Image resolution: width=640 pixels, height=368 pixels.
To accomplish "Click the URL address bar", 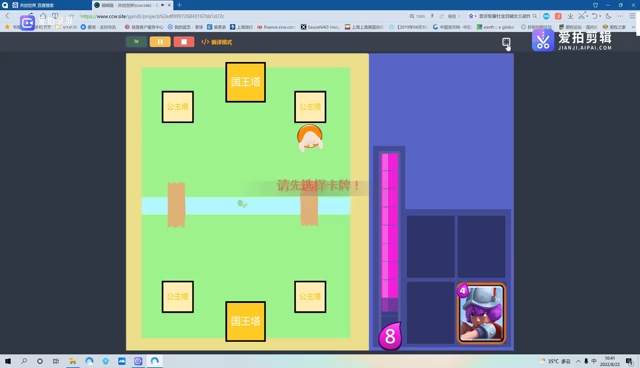I will pos(241,16).
